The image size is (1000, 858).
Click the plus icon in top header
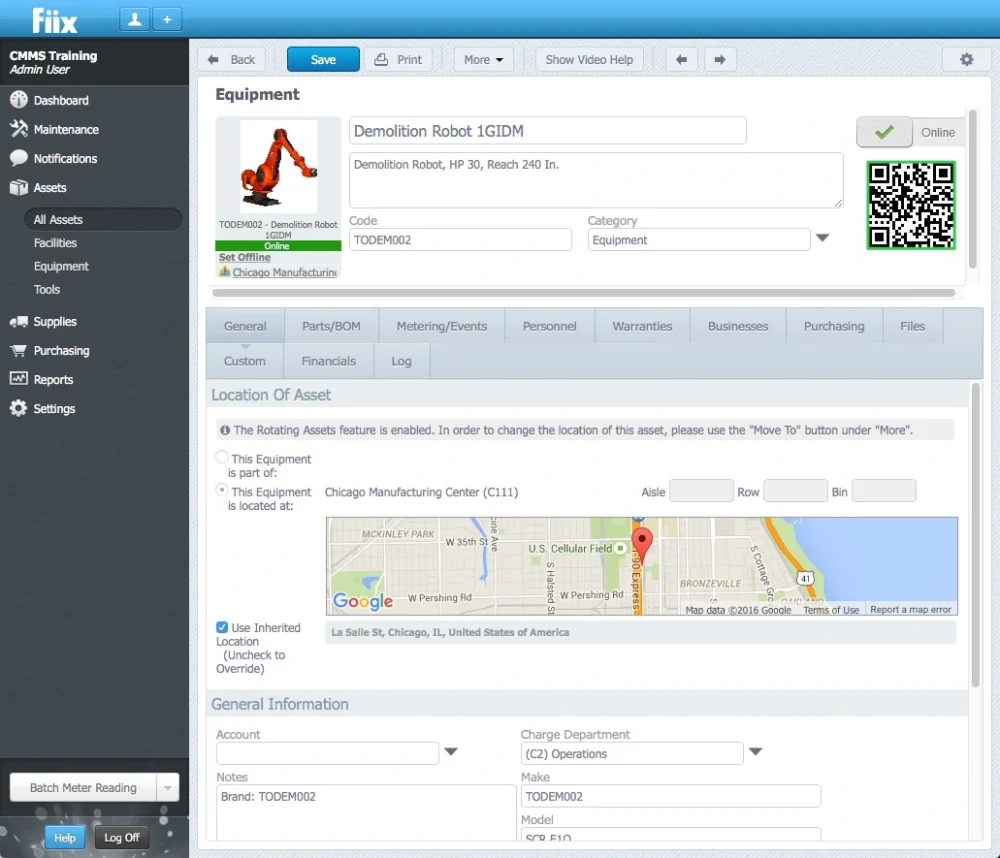coord(167,19)
